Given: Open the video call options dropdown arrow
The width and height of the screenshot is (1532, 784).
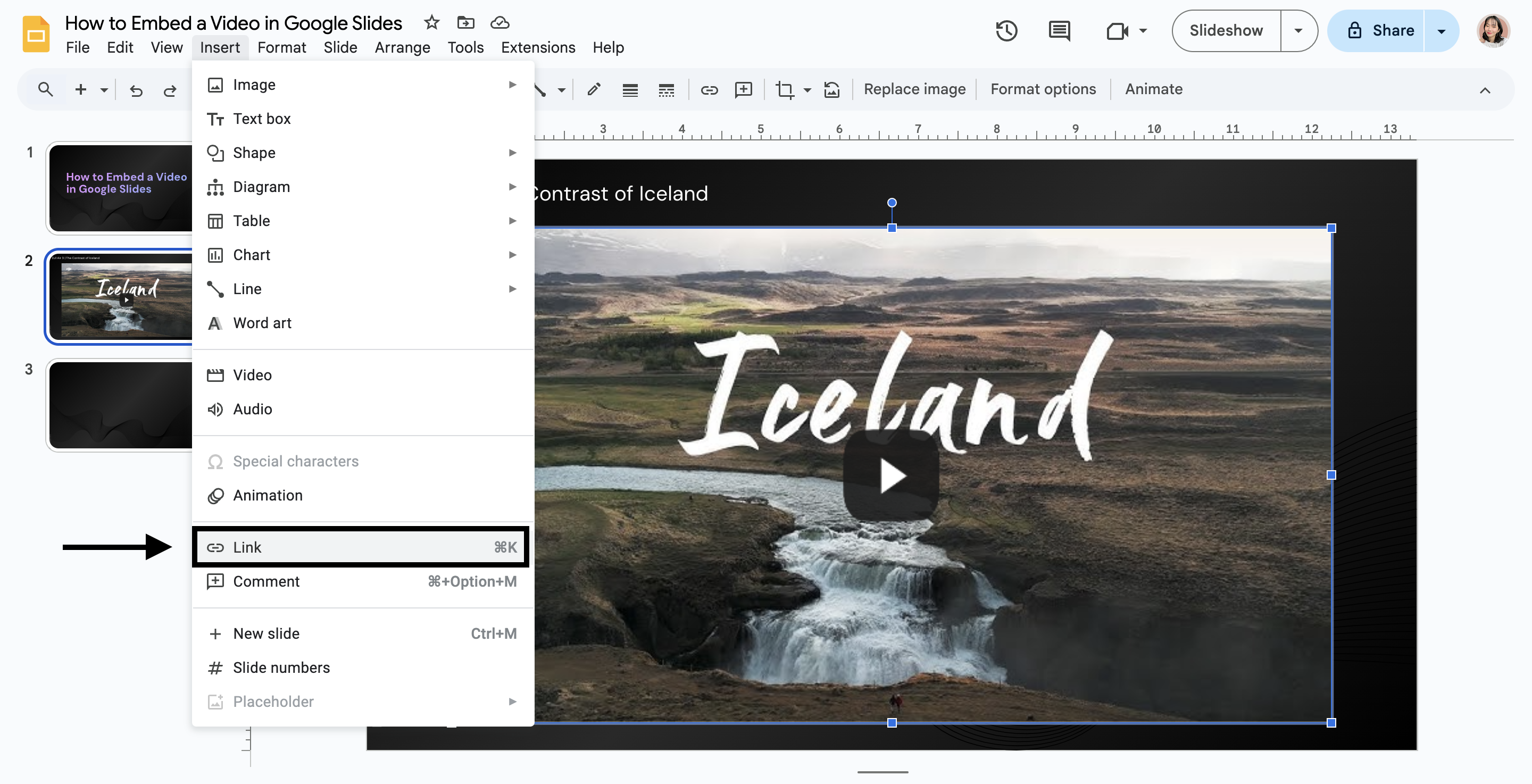Looking at the screenshot, I should pyautogui.click(x=1143, y=30).
